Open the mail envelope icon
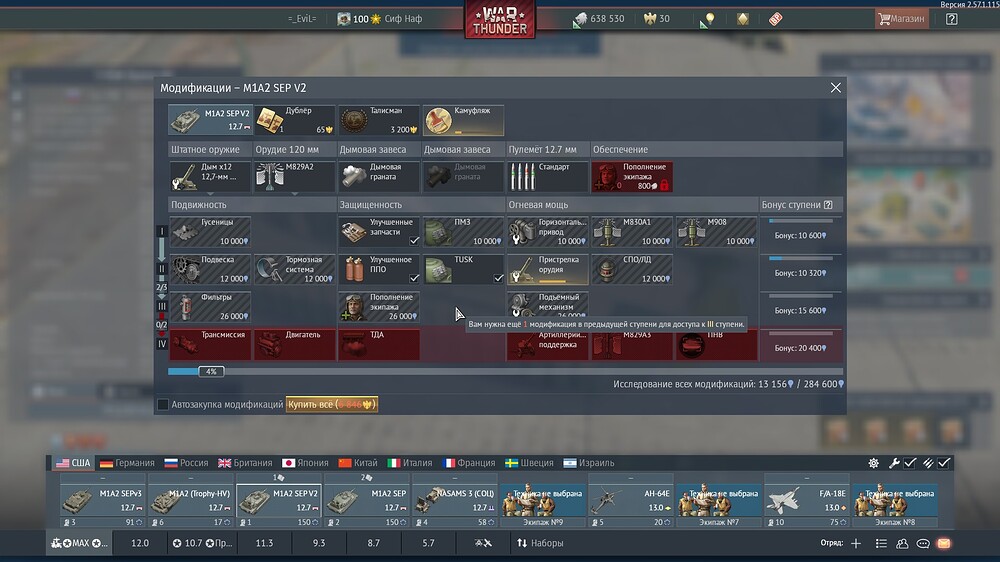Viewport: 1000px width, 562px height. pos(943,544)
